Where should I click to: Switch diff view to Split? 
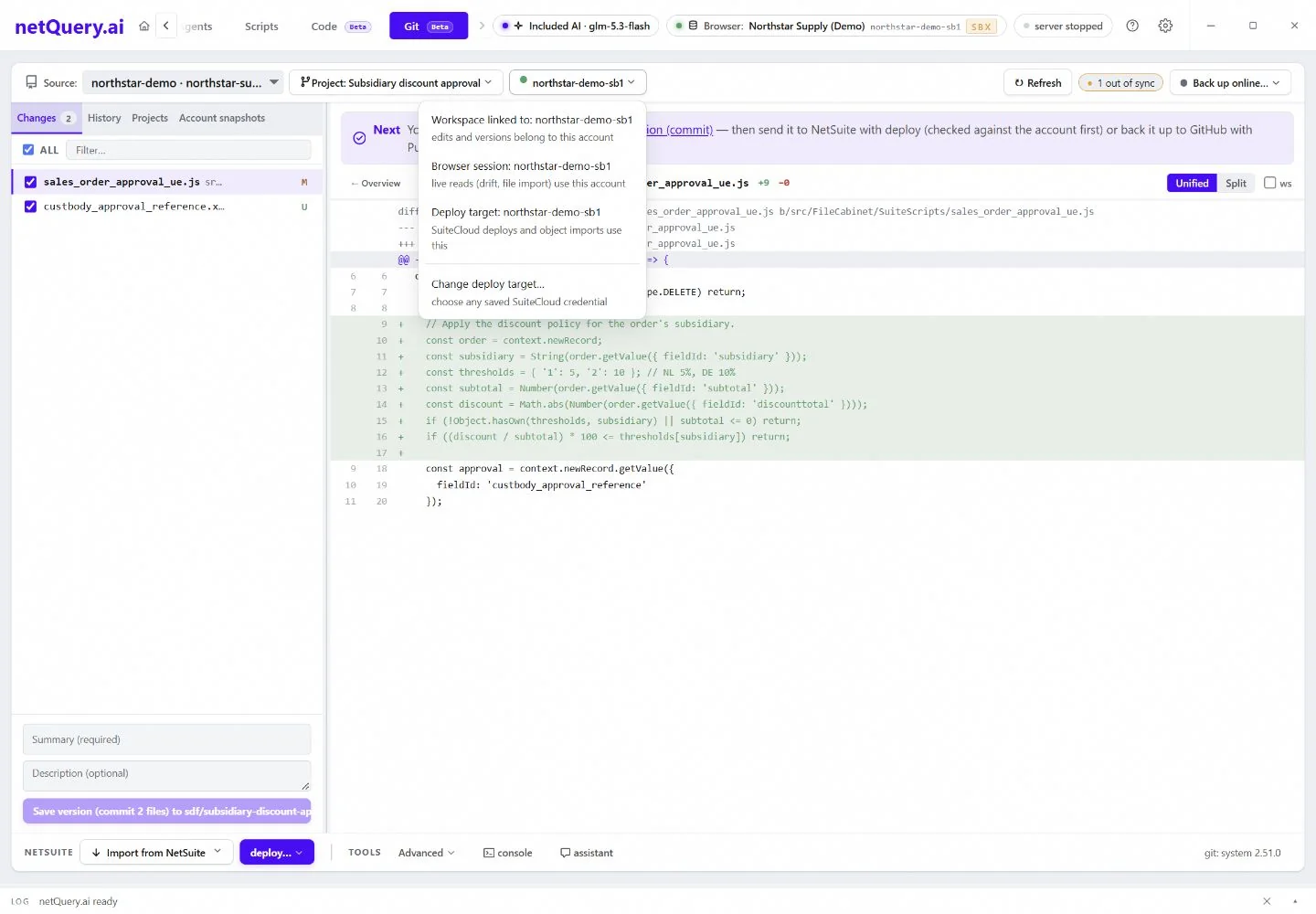1236,183
